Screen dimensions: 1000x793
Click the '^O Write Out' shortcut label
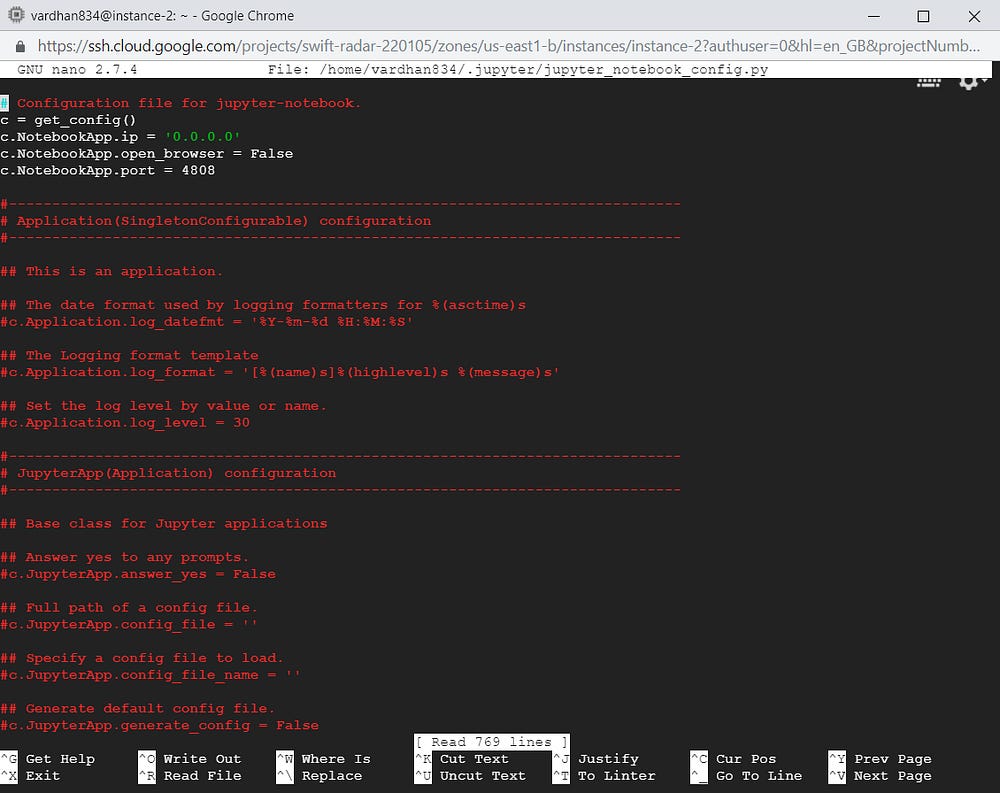[190, 759]
